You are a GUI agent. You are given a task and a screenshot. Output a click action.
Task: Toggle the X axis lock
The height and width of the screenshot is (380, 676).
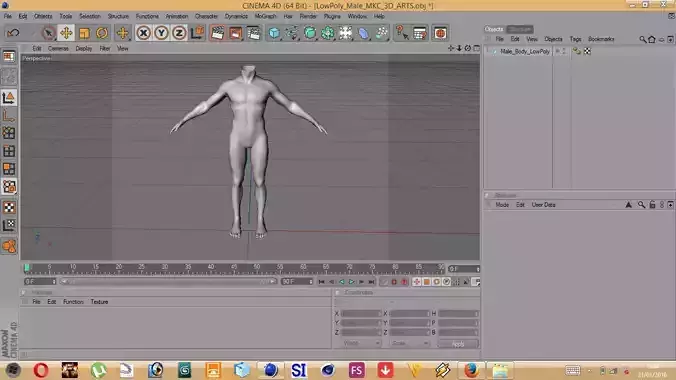click(144, 33)
